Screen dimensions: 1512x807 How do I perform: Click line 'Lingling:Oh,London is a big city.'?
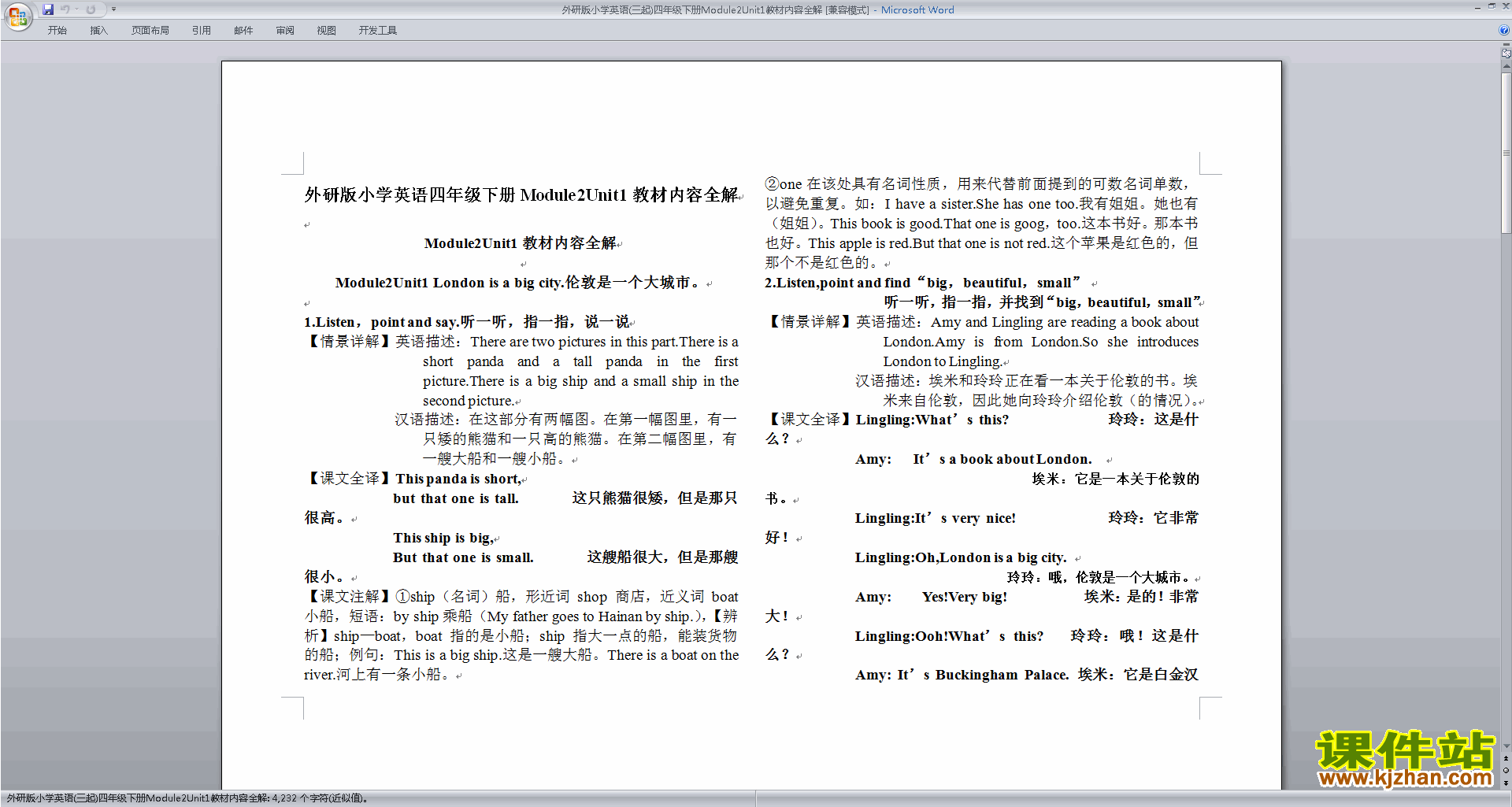point(961,557)
